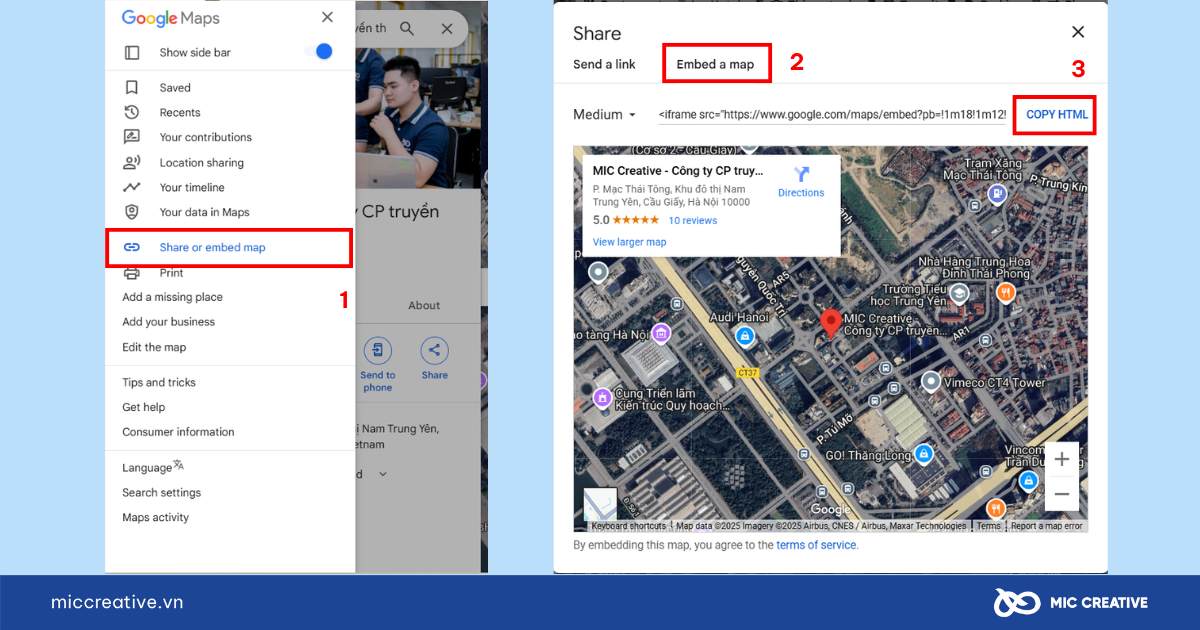Viewport: 1200px width, 630px height.
Task: Close the Google Maps menu panel
Action: tap(327, 17)
